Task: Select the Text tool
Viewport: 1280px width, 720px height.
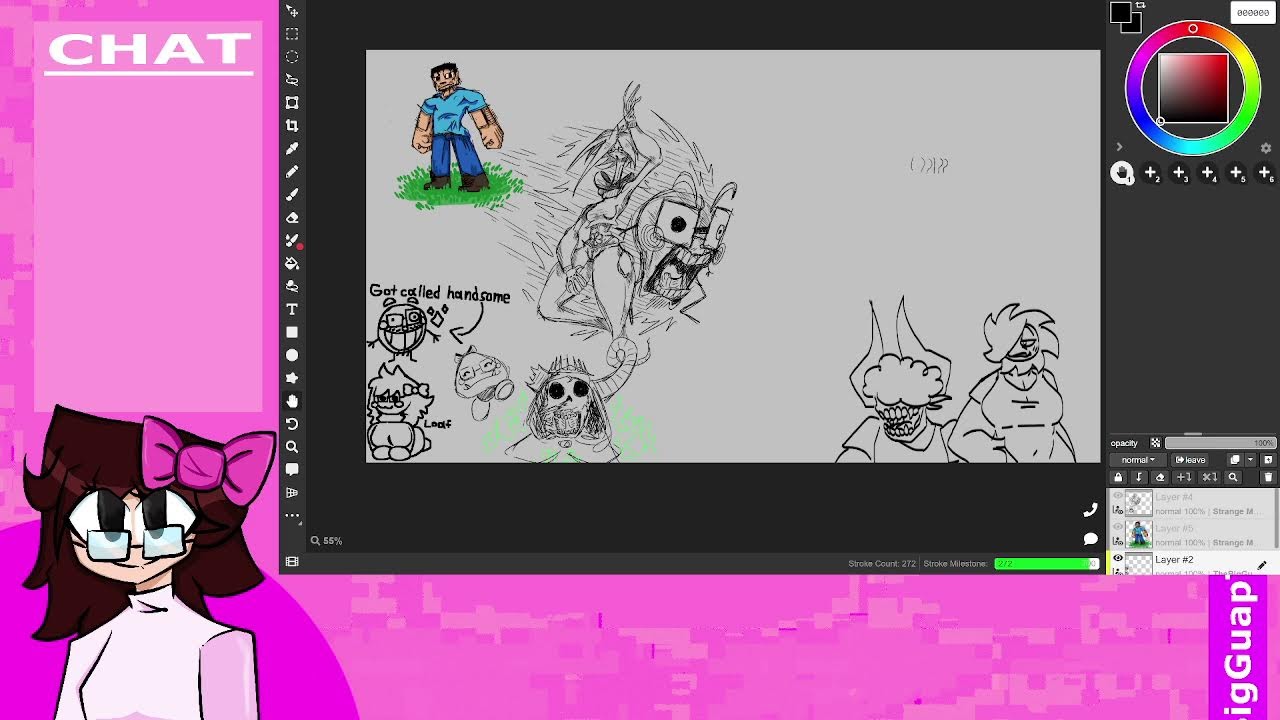Action: coord(292,309)
